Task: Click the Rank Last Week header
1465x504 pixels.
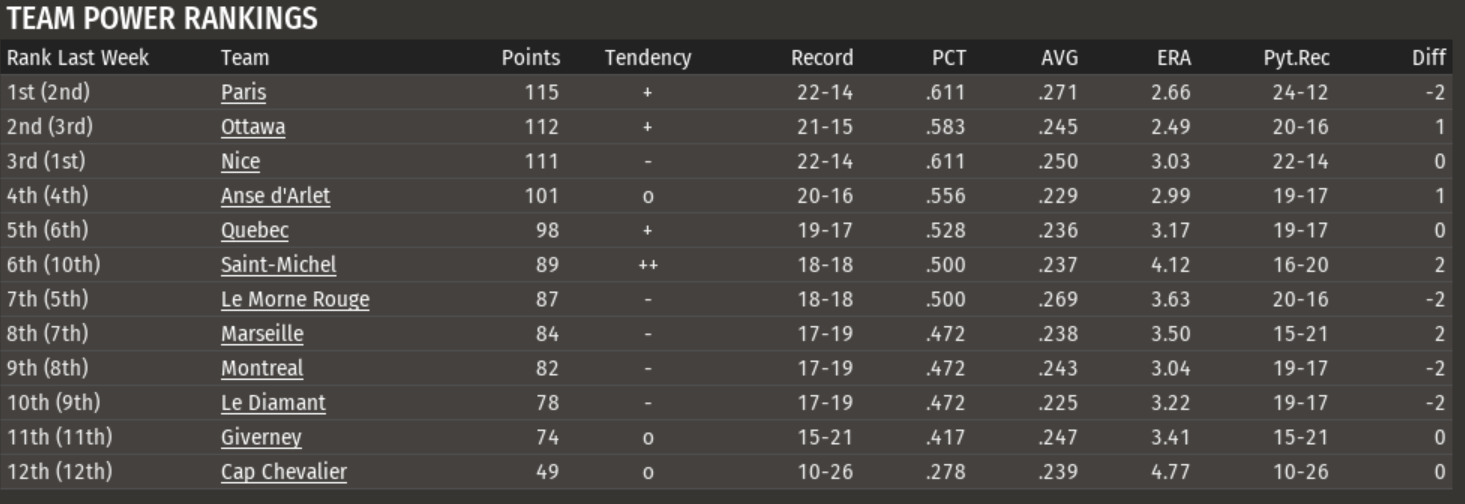Action: (77, 58)
